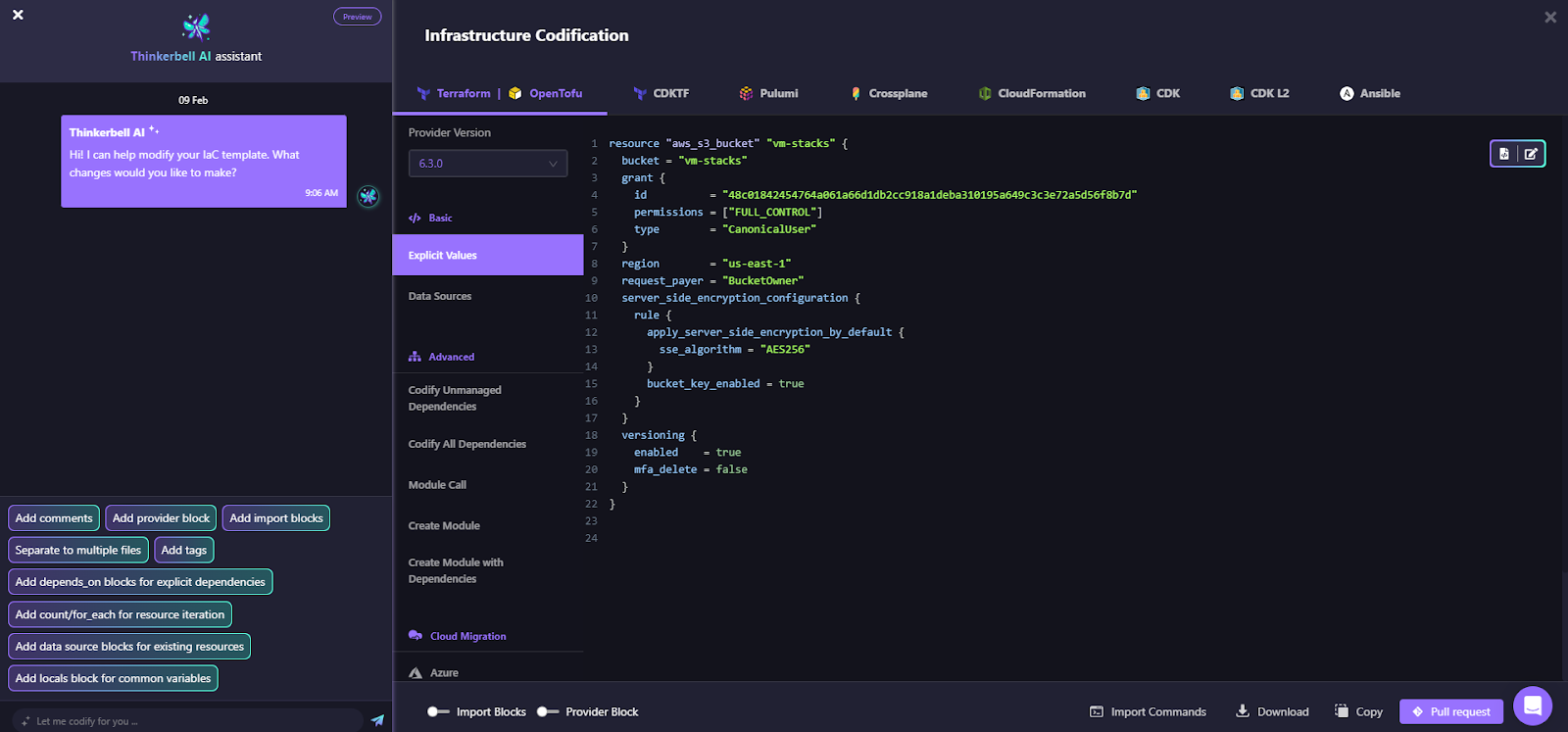
Task: Click the Pulumi logo icon
Action: [x=746, y=94]
